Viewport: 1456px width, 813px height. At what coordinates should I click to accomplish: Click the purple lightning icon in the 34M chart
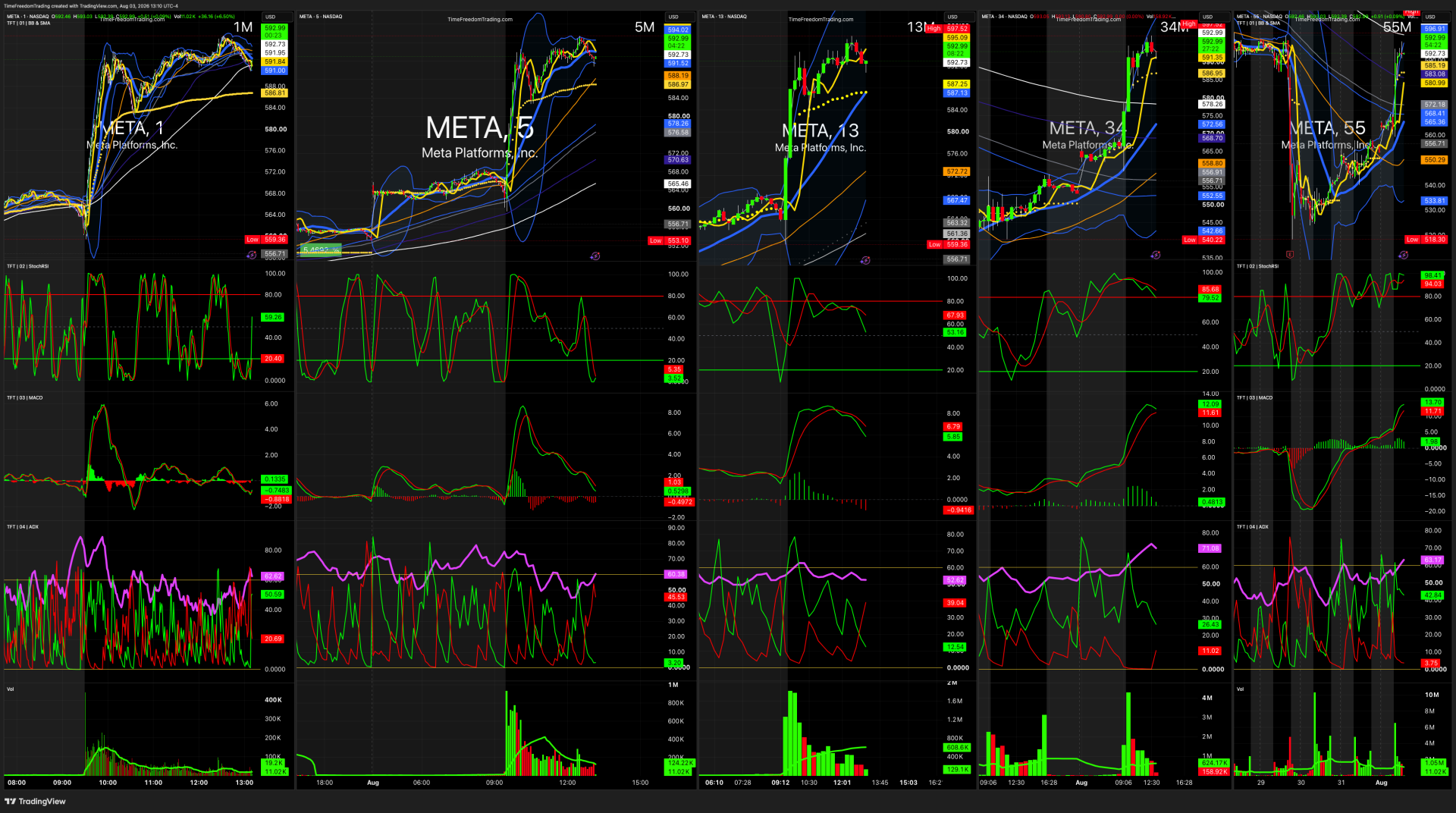coord(1156,255)
